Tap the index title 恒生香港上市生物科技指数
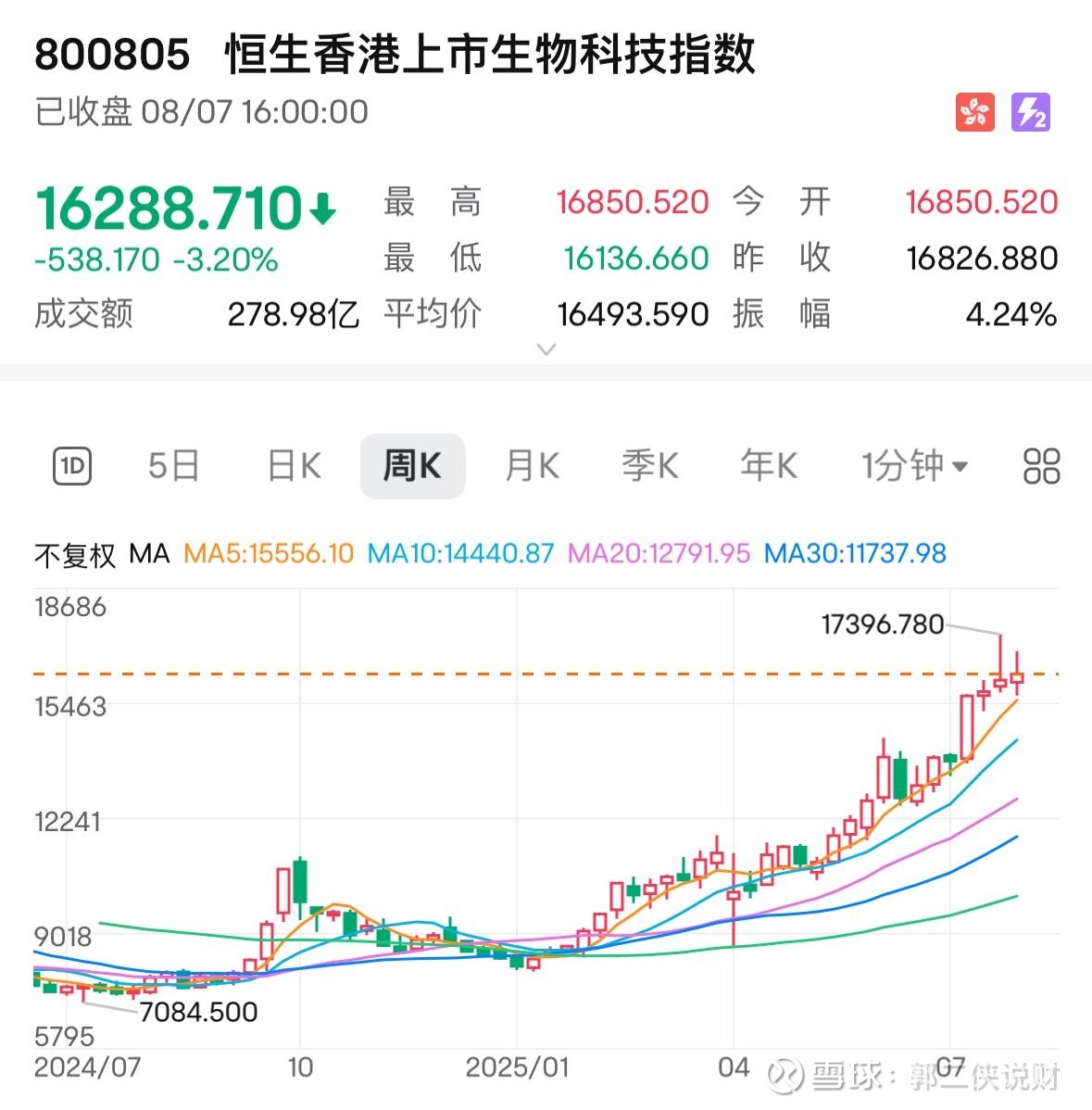The height and width of the screenshot is (1110, 1092). 490,54
